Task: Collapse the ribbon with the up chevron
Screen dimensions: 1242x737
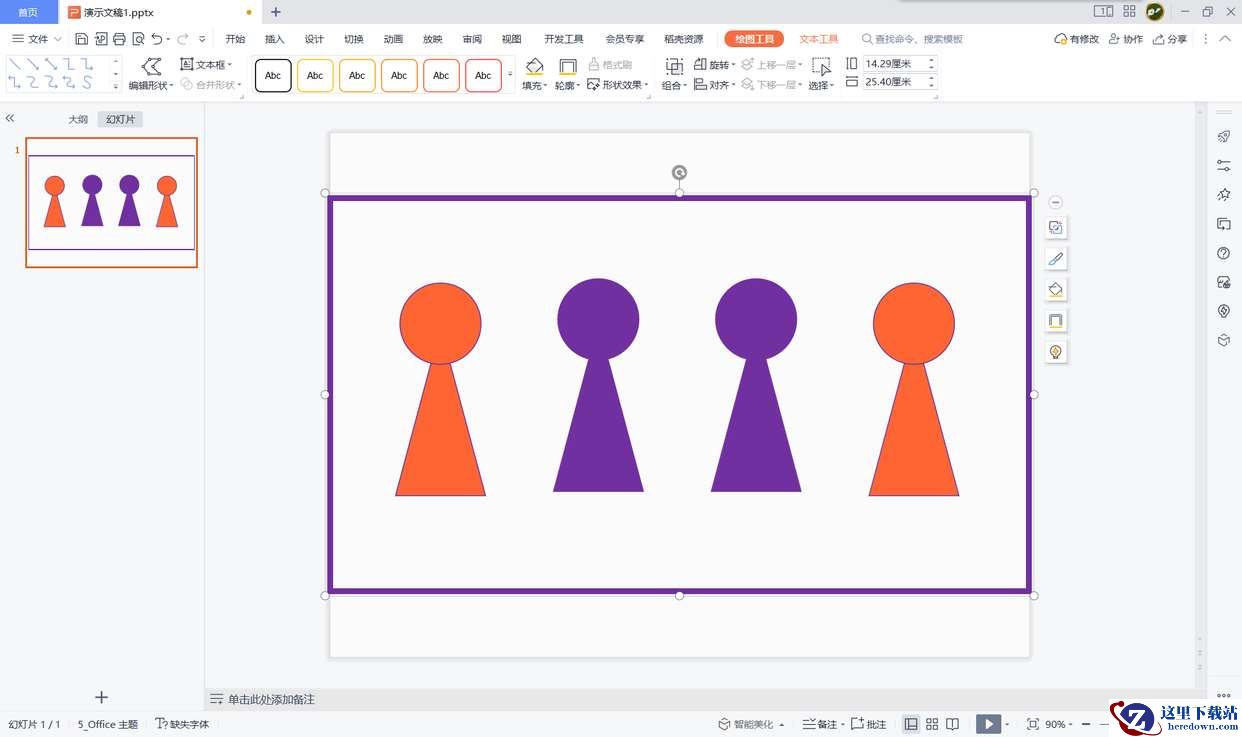Action: pyautogui.click(x=1226, y=39)
